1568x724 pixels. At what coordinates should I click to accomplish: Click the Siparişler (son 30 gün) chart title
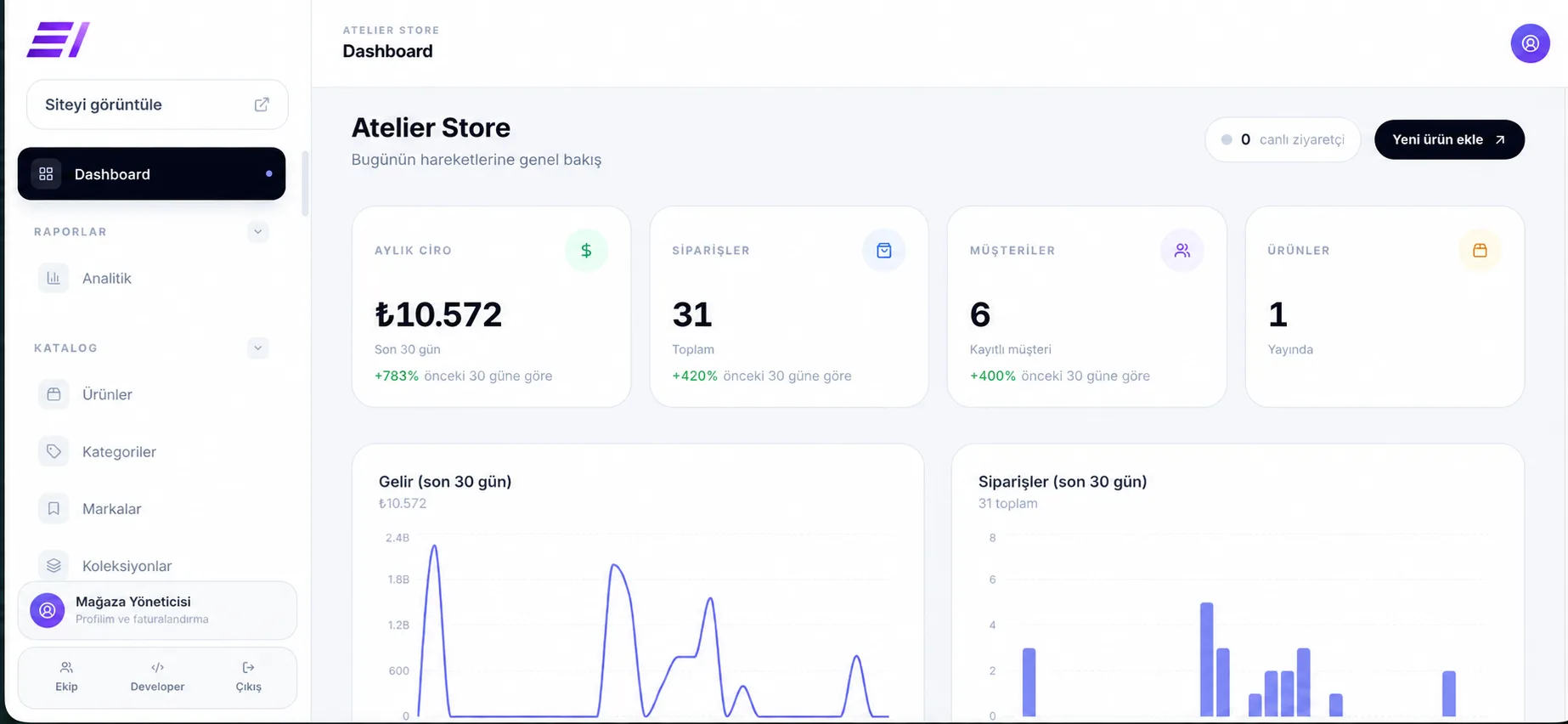click(1063, 481)
